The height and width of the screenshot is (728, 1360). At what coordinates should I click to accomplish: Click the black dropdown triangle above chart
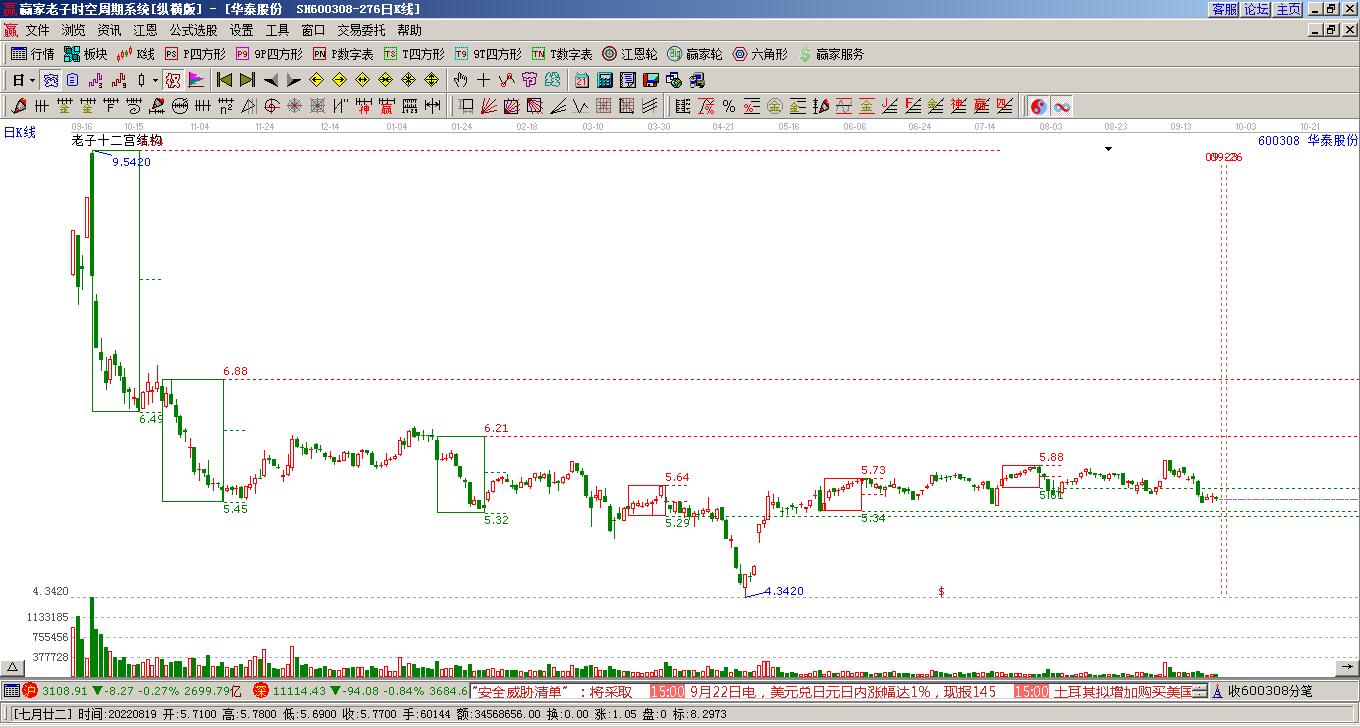point(1108,149)
